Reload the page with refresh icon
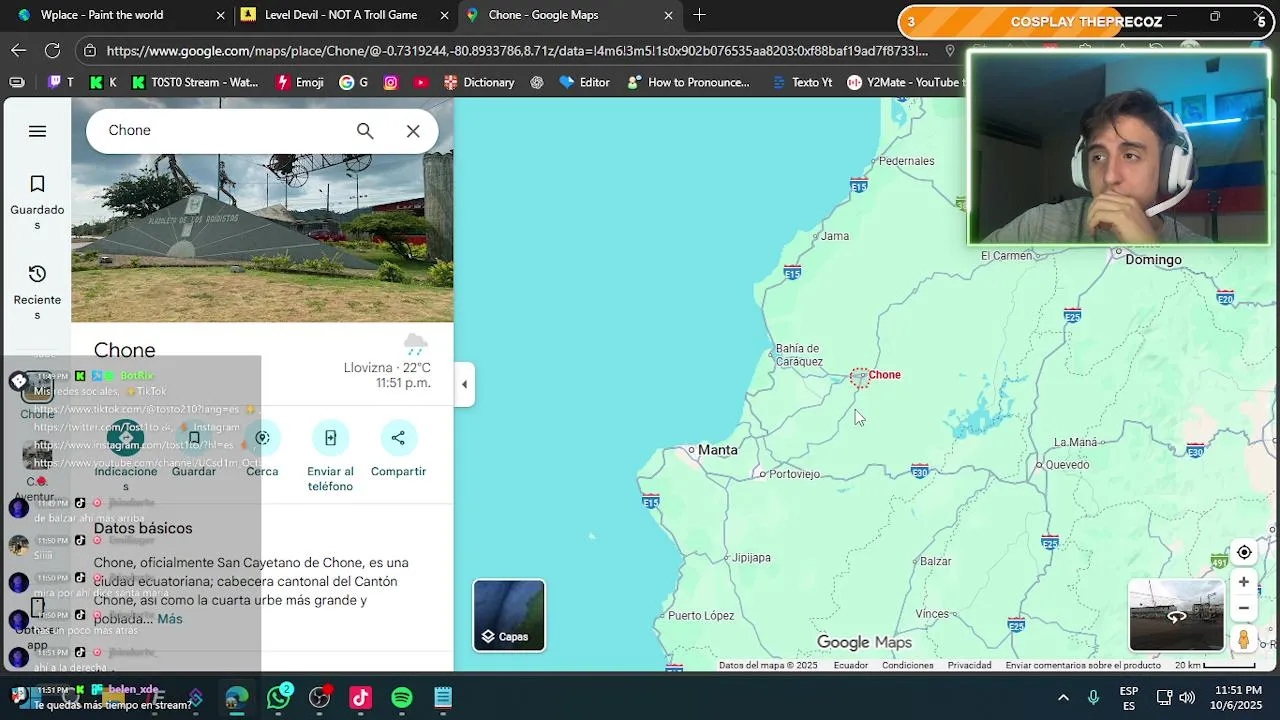The width and height of the screenshot is (1280, 720). click(52, 50)
